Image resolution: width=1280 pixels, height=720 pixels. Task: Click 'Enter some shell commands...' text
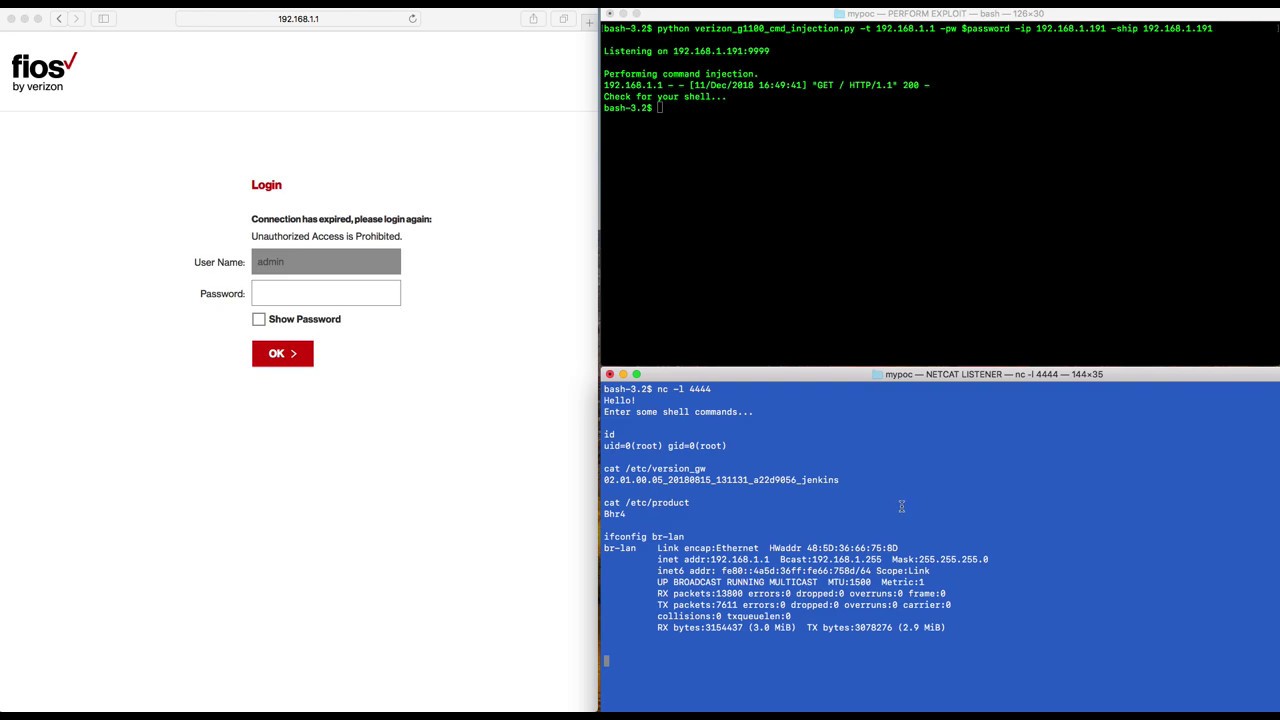678,412
